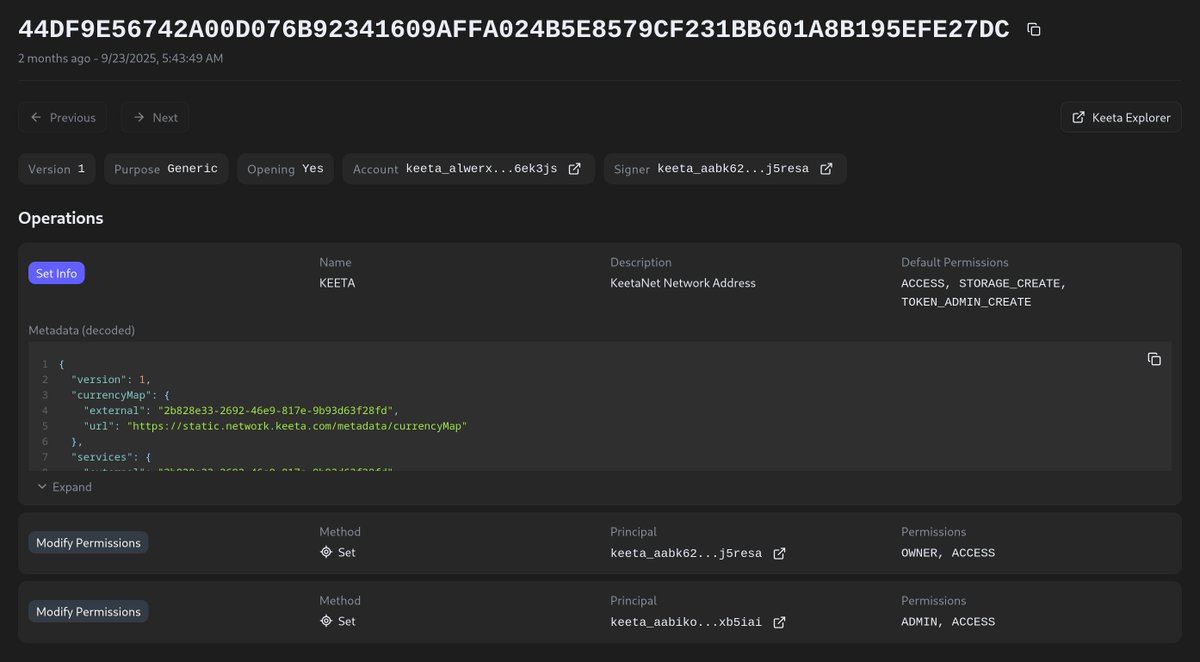Click the Modify Permissions badge with OWNER permissions
The width and height of the screenshot is (1200, 662).
[x=88, y=542]
